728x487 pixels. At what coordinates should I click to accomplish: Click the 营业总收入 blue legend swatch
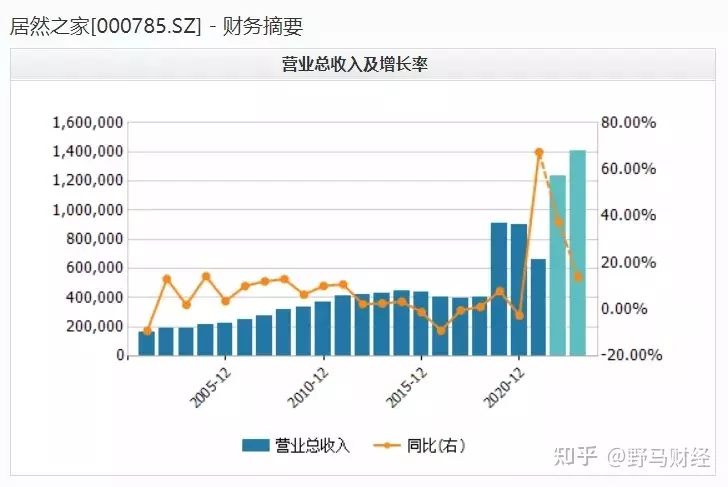coord(255,445)
